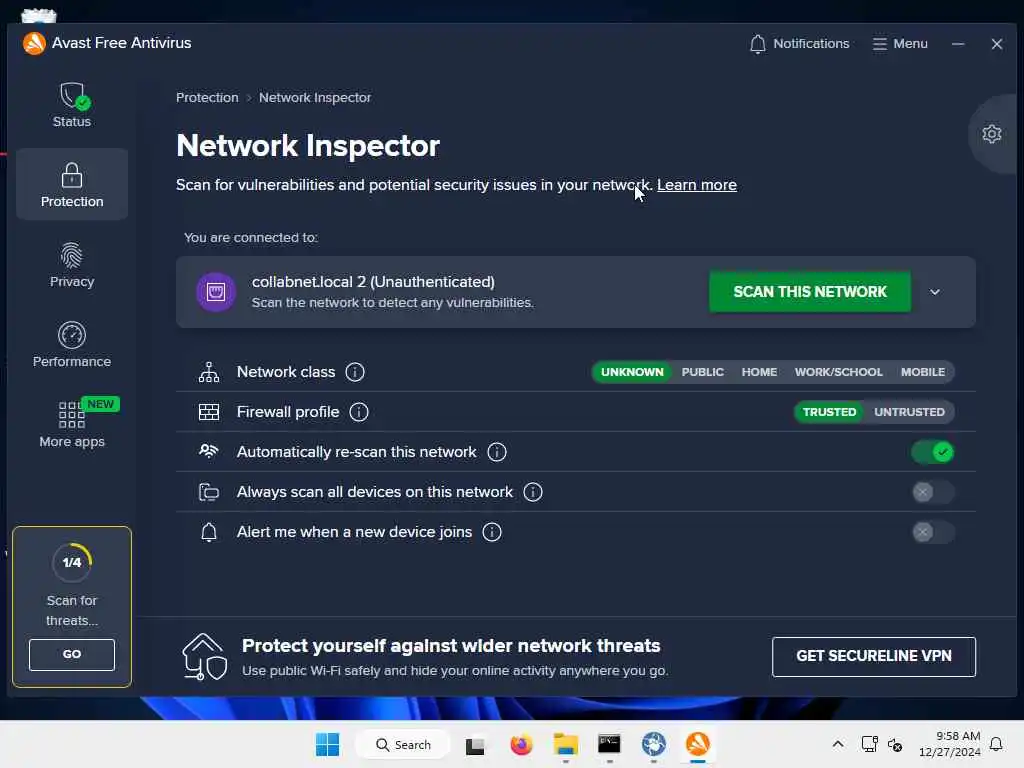Image resolution: width=1024 pixels, height=768 pixels.
Task: Click the Avast logo in title bar
Action: point(34,43)
